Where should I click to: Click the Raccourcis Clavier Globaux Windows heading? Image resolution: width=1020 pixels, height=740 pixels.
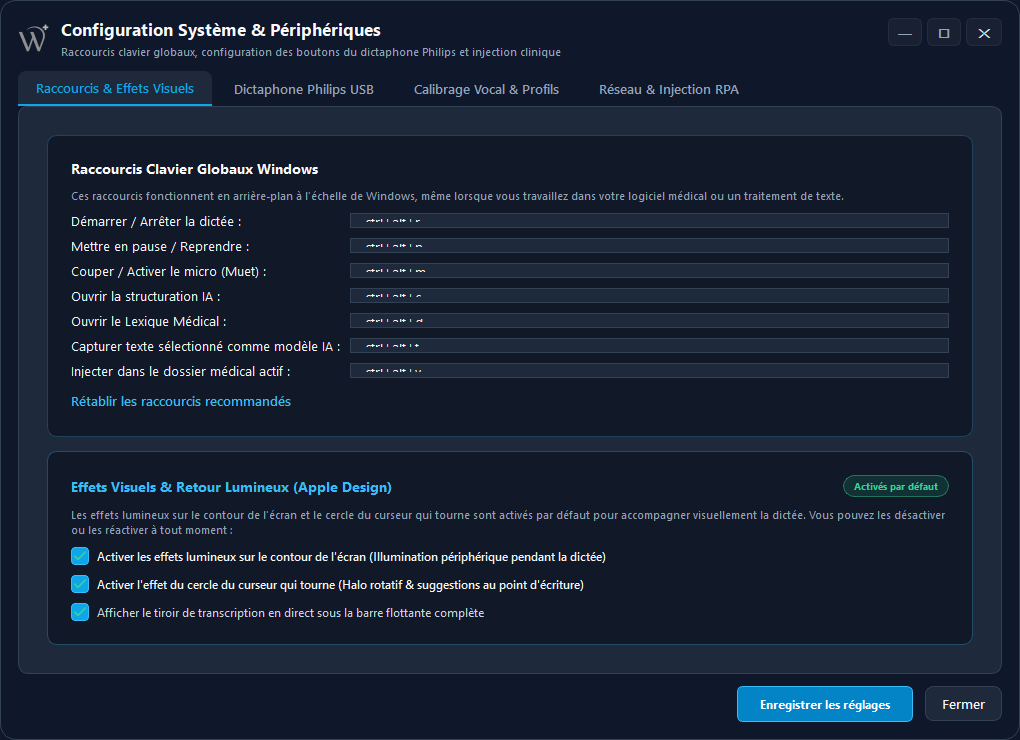pos(195,169)
